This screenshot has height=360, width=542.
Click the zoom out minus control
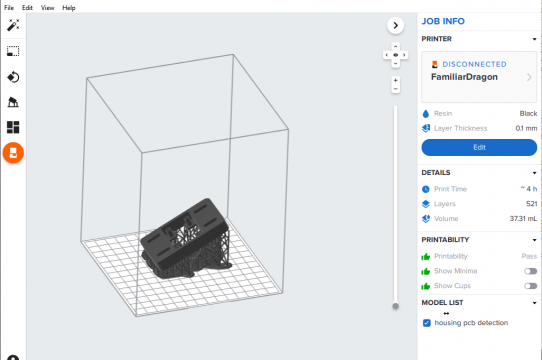(395, 89)
